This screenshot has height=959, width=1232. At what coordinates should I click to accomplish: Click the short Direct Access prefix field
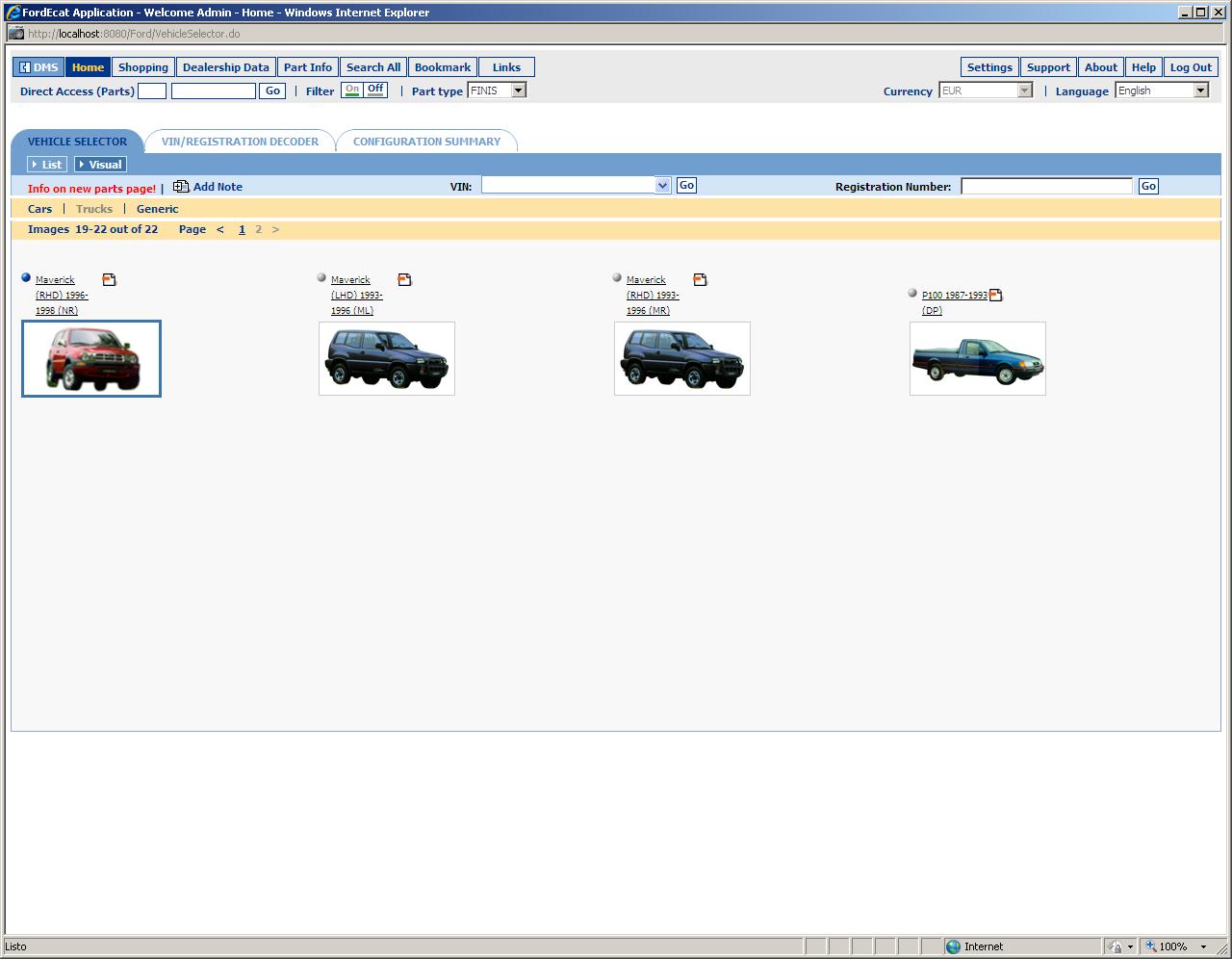(x=152, y=91)
